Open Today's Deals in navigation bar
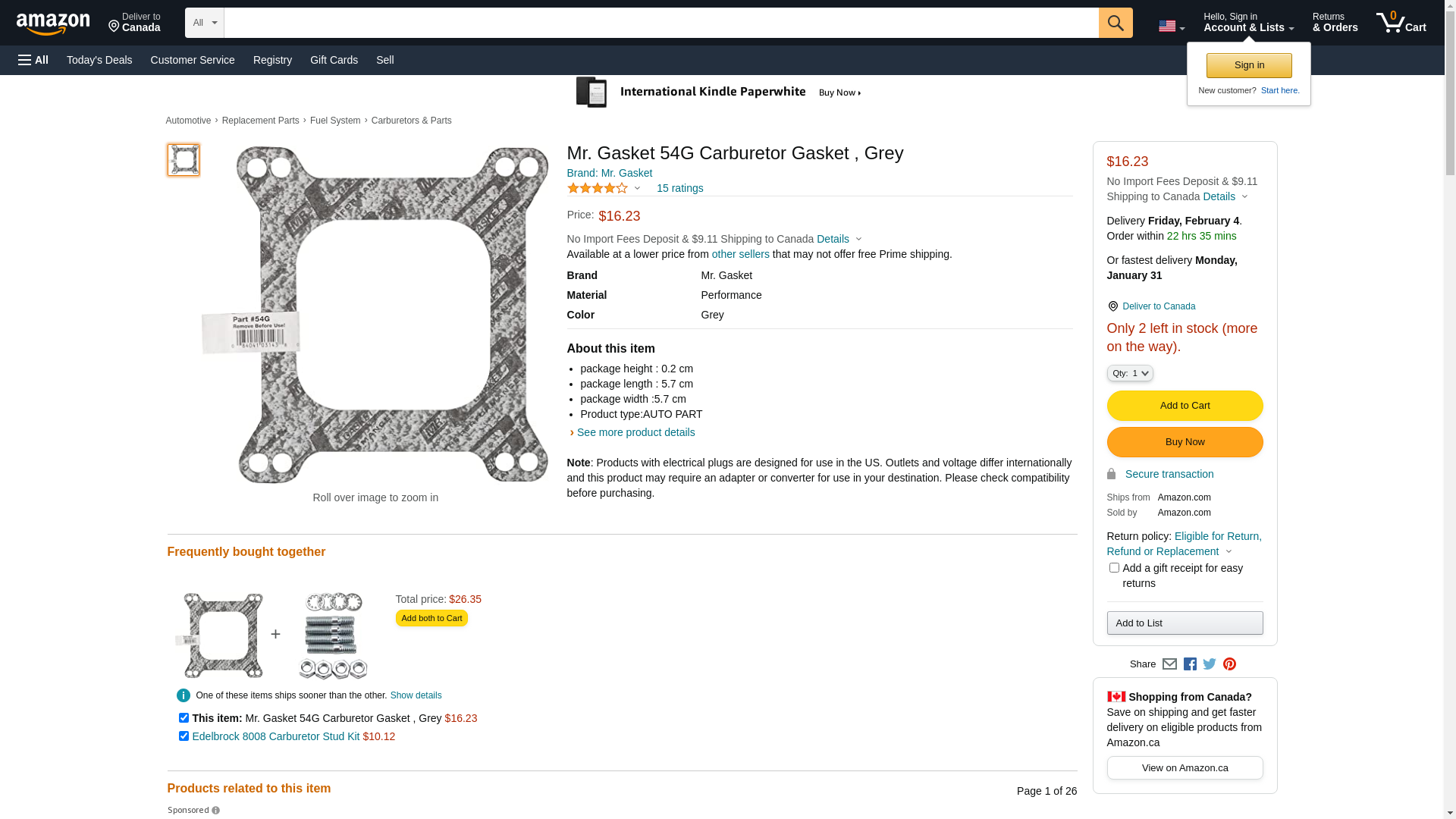 point(99,60)
